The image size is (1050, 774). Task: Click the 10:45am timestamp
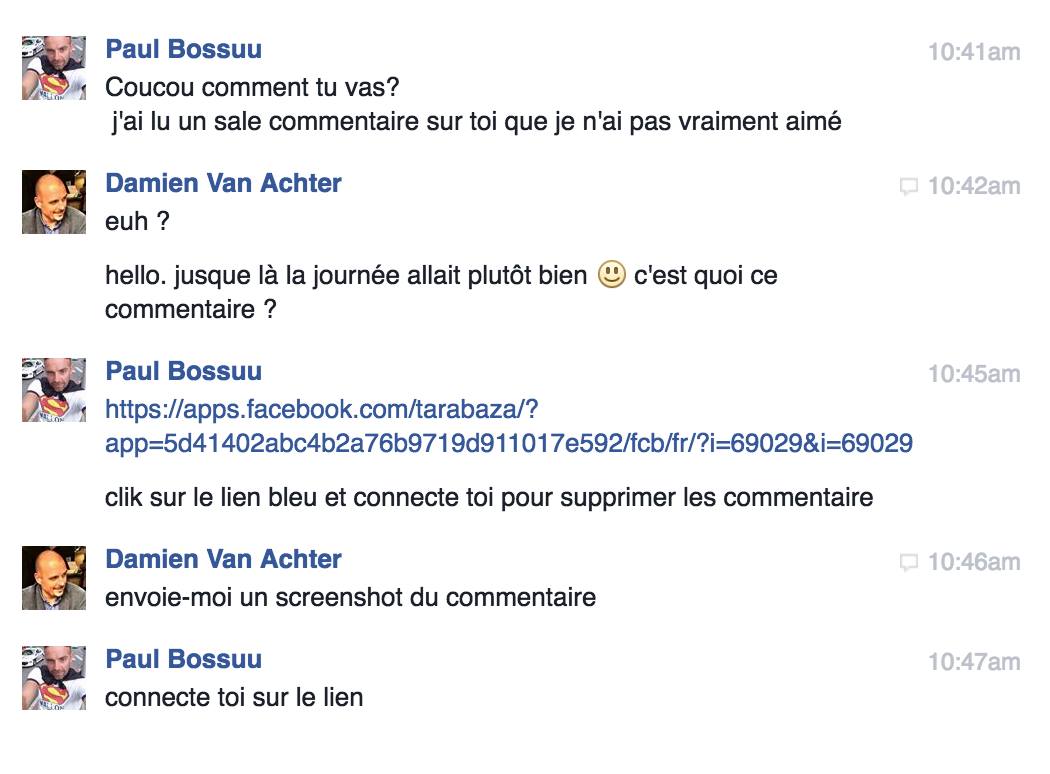click(973, 374)
